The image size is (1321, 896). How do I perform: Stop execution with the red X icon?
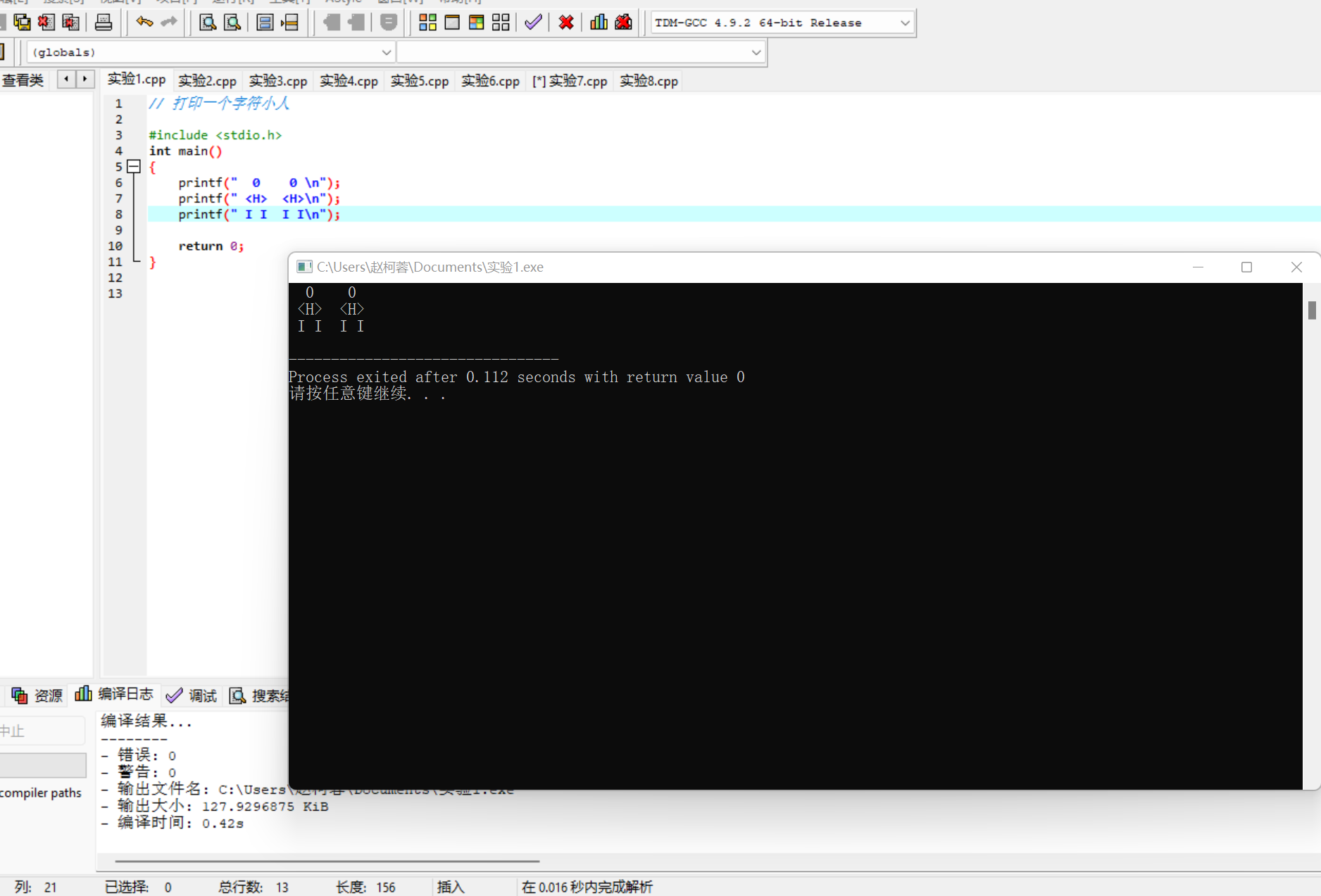click(x=566, y=23)
